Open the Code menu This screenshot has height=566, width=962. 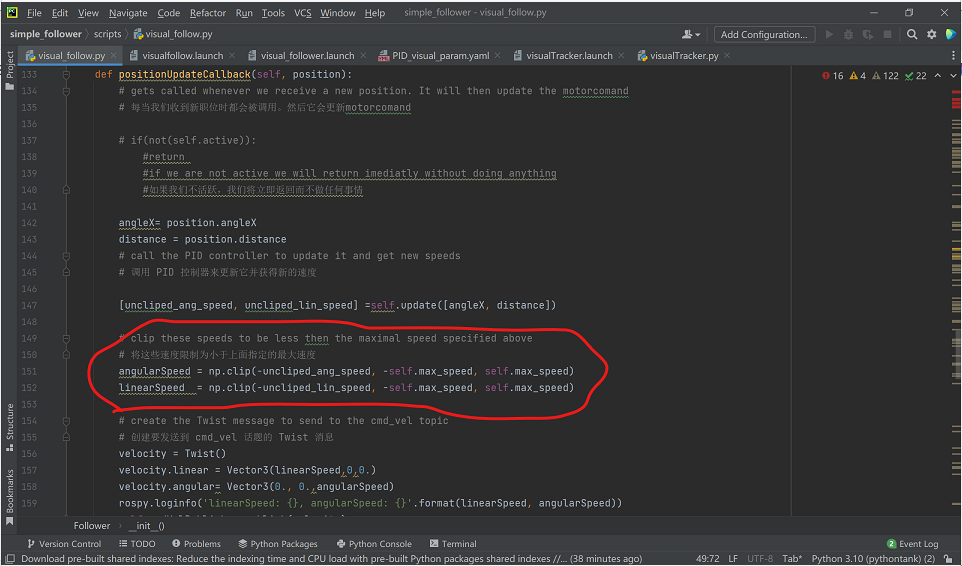pyautogui.click(x=168, y=12)
